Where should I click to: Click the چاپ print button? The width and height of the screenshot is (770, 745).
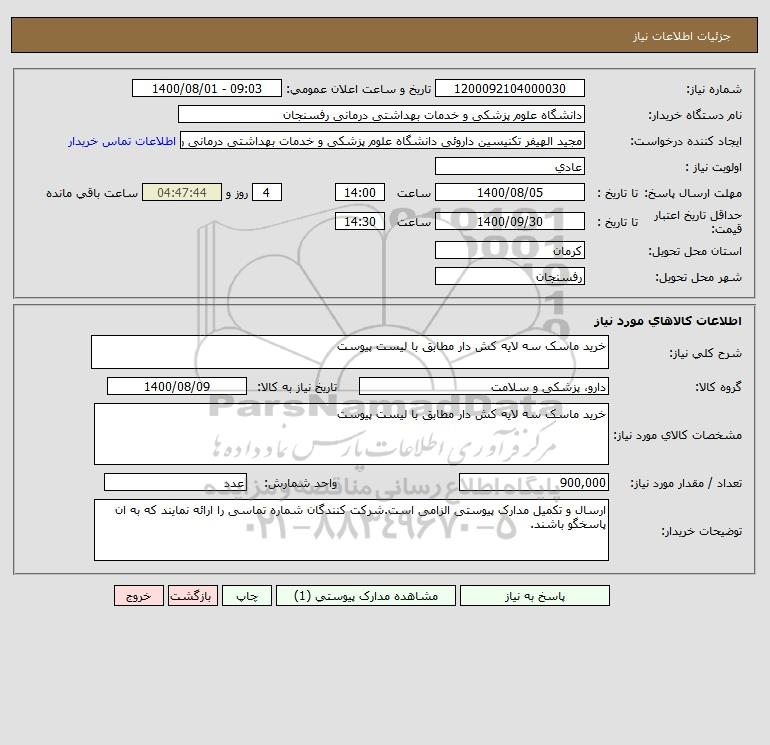(x=247, y=596)
